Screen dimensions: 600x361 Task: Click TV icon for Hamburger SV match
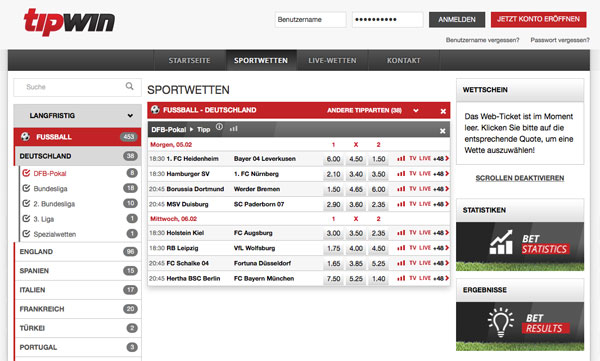(x=412, y=174)
